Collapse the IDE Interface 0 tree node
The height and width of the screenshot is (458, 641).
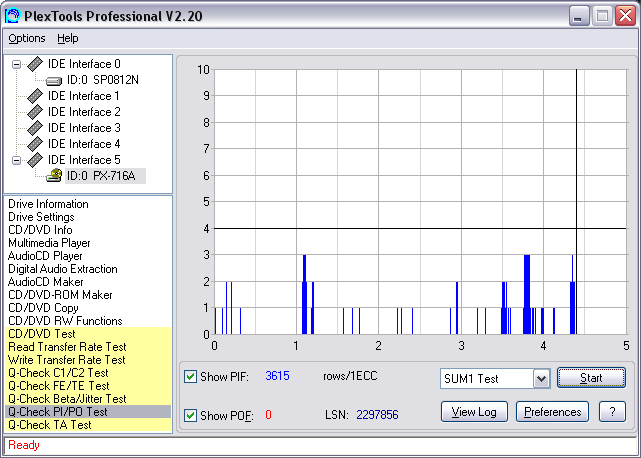(x=16, y=64)
